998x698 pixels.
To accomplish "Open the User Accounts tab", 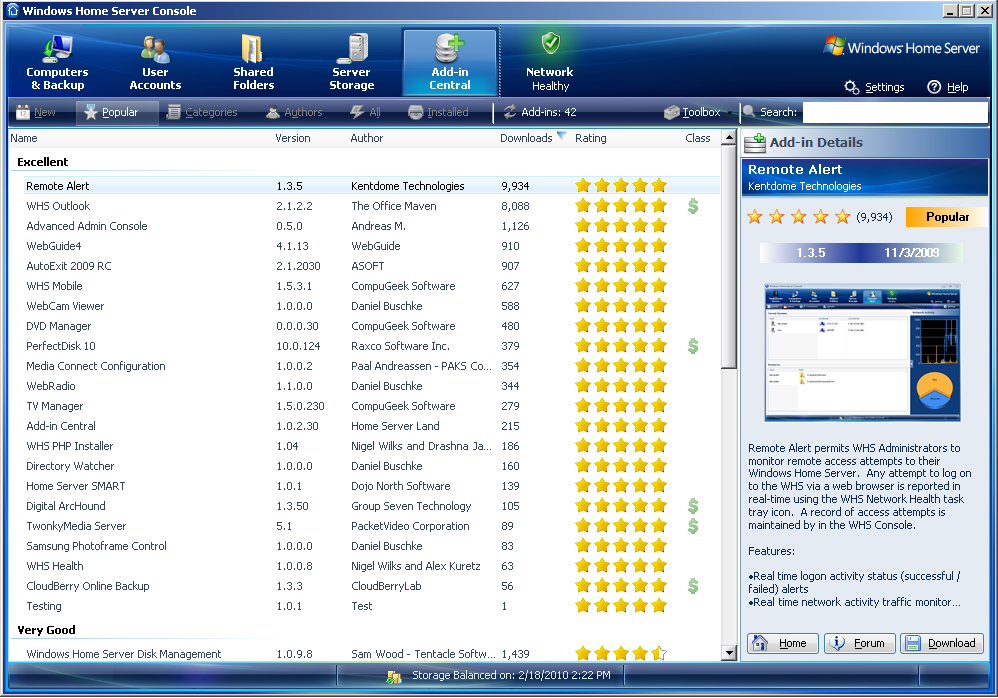I will [155, 62].
